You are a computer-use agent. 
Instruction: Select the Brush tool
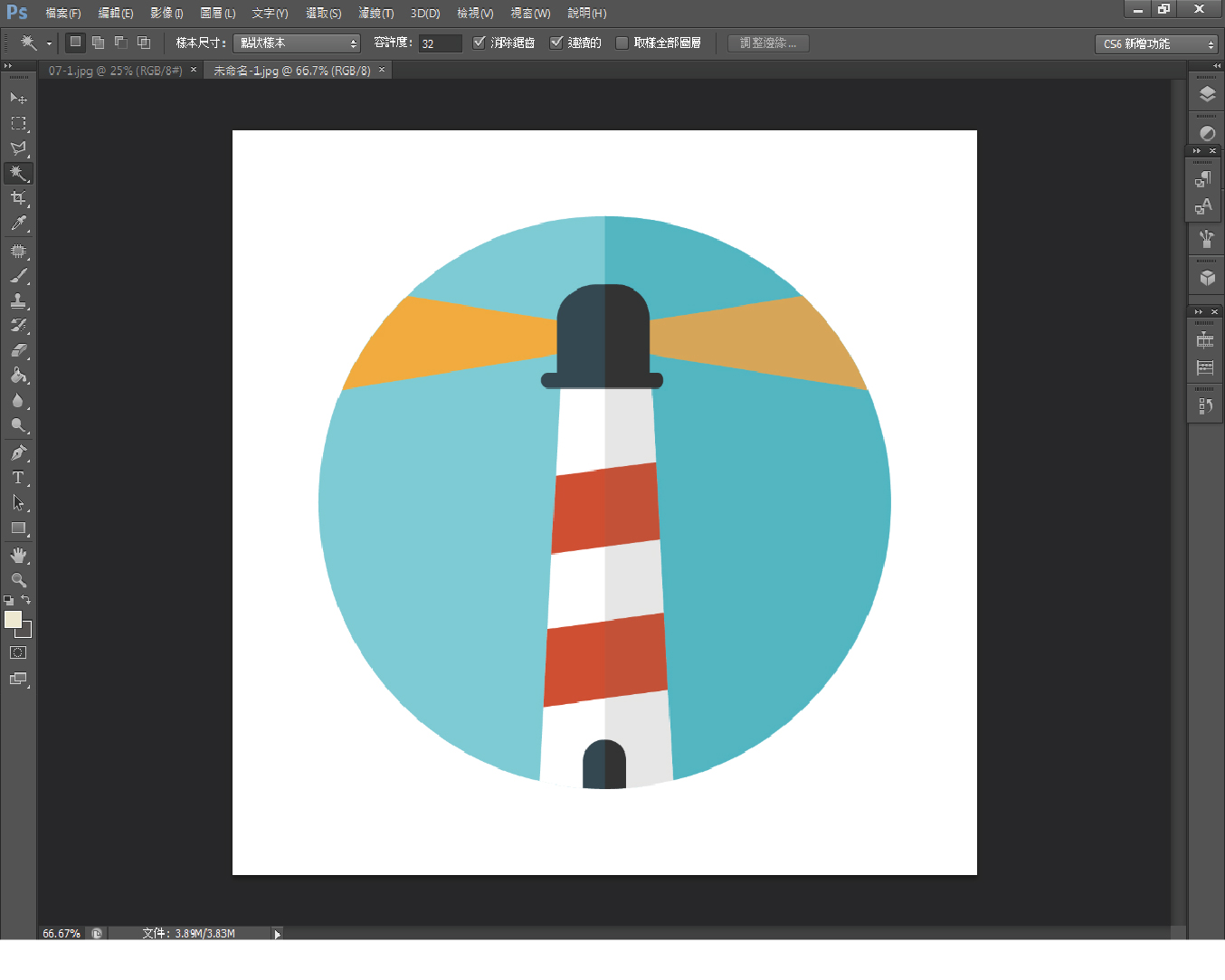(x=18, y=276)
